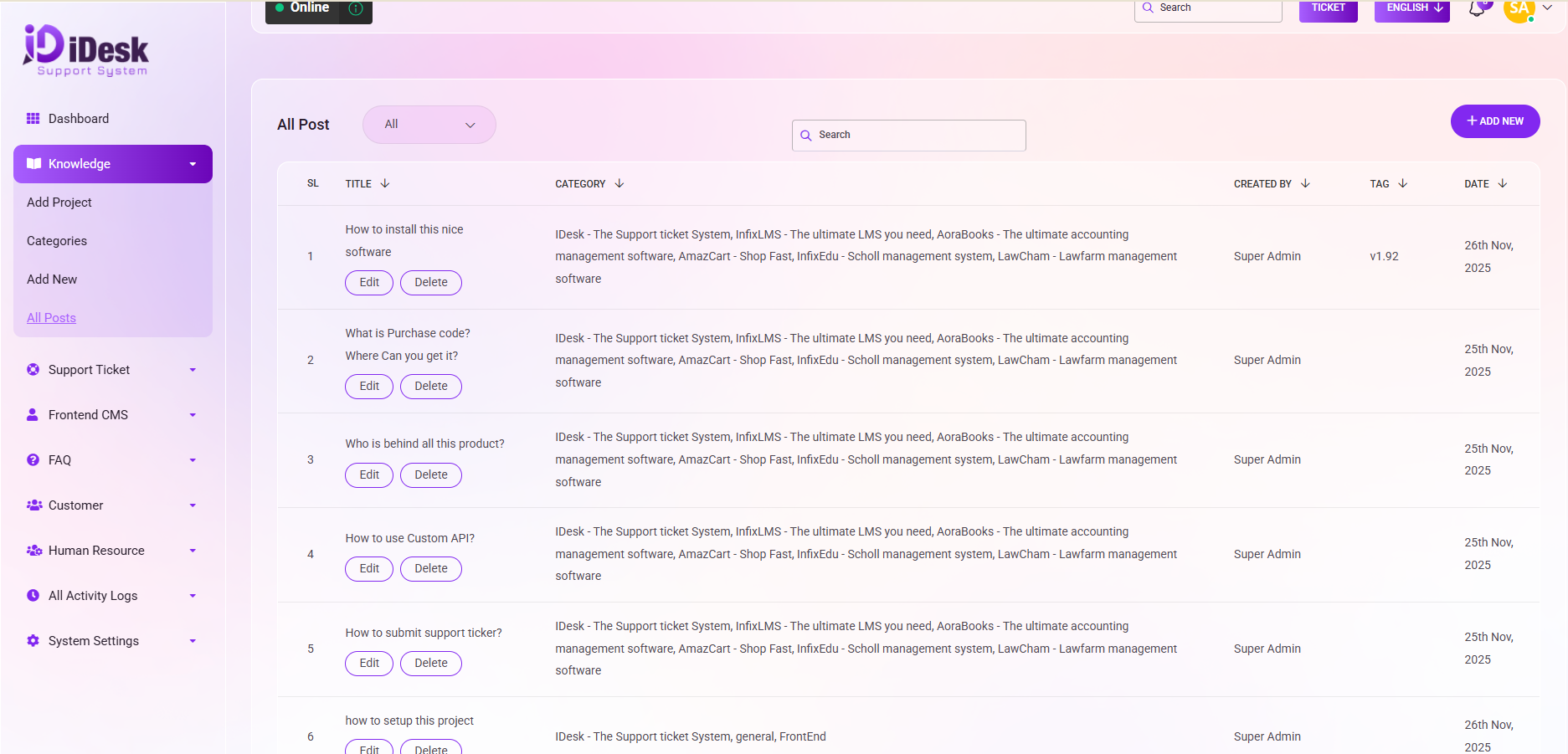Click the Dashboard grid icon
The height and width of the screenshot is (754, 1568).
[33, 119]
